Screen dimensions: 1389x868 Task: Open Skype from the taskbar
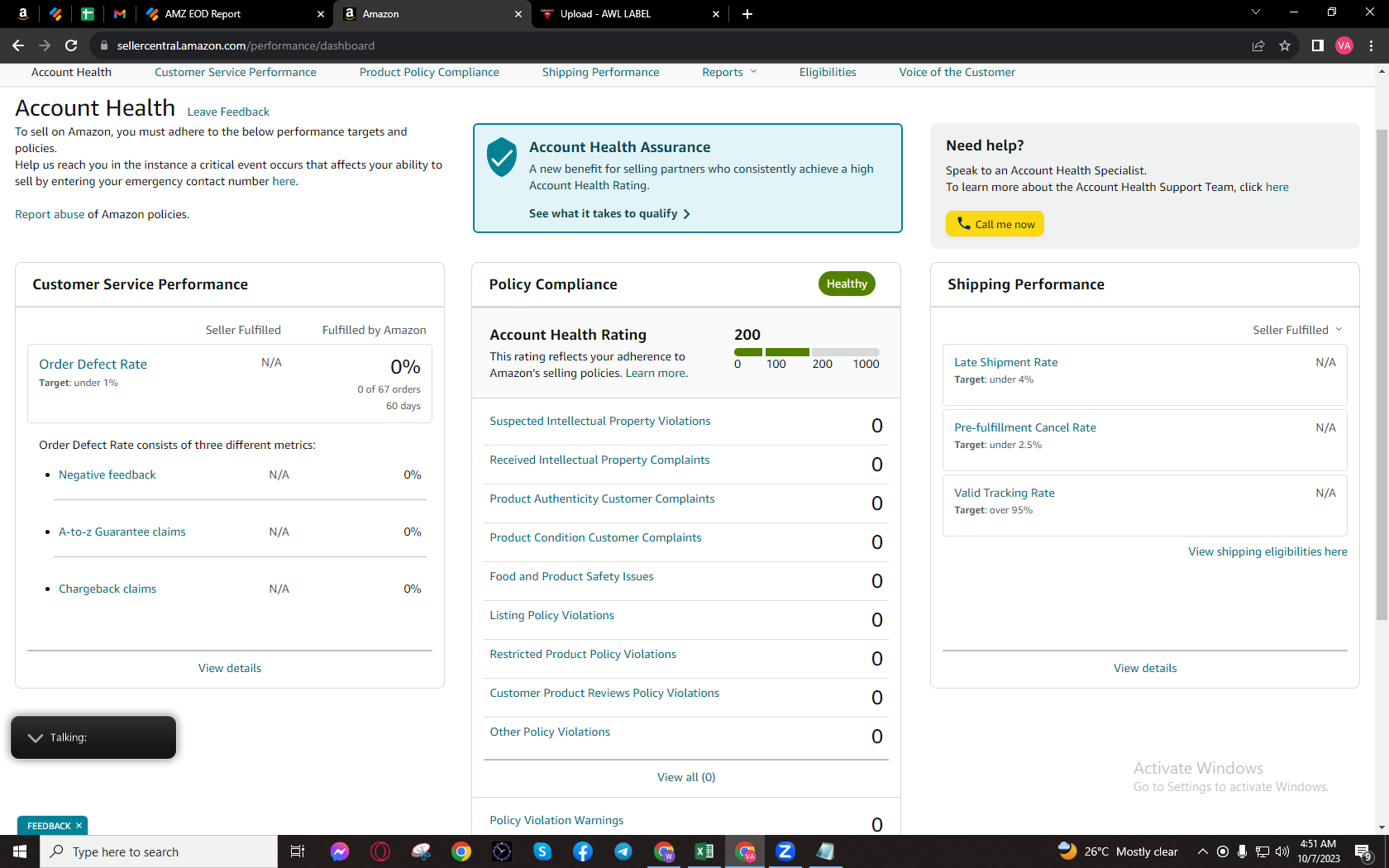point(542,851)
